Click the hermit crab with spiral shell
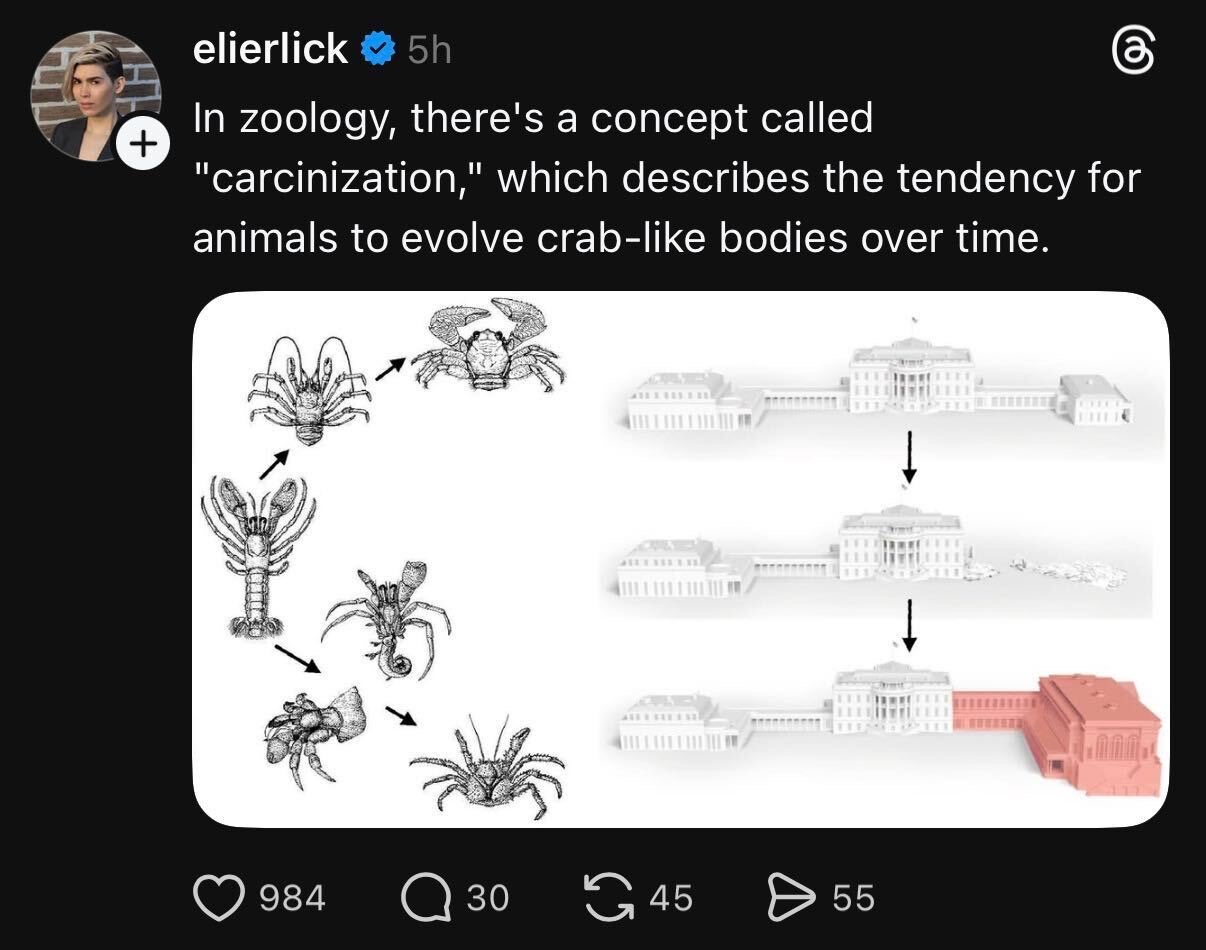The image size is (1206, 950). coord(387,620)
